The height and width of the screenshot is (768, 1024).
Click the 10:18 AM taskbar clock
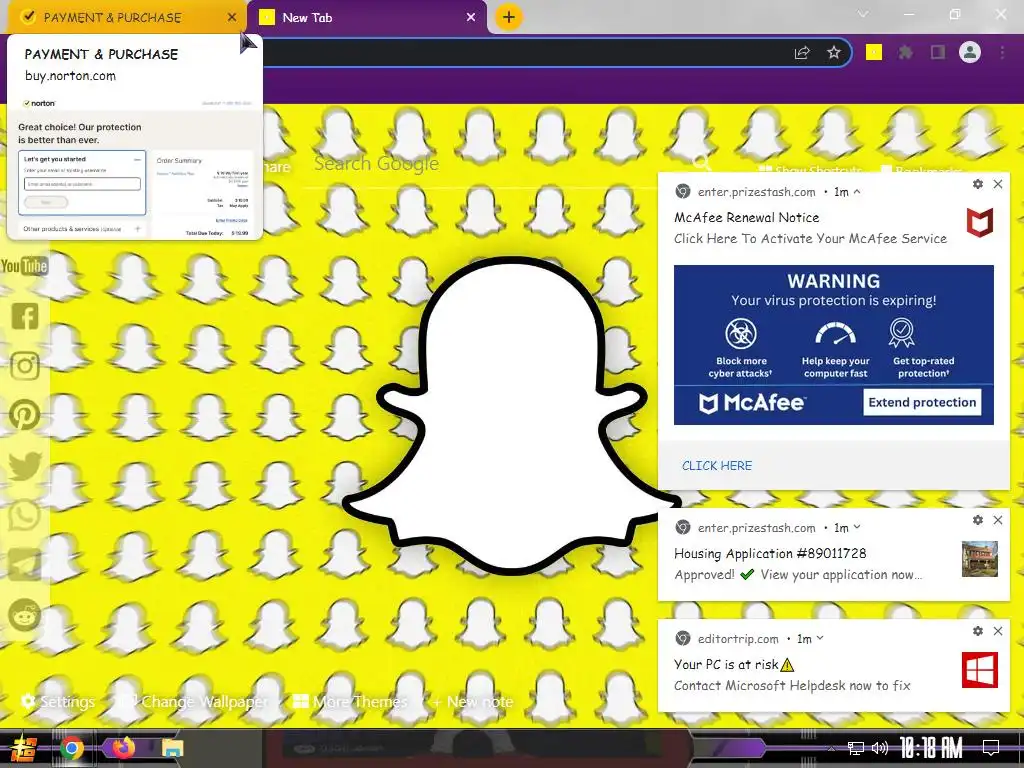931,748
